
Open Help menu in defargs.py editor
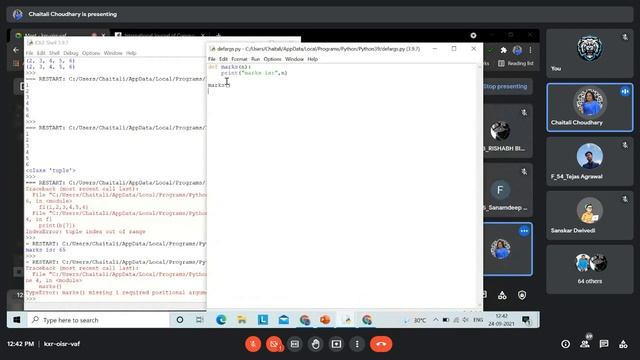313,59
